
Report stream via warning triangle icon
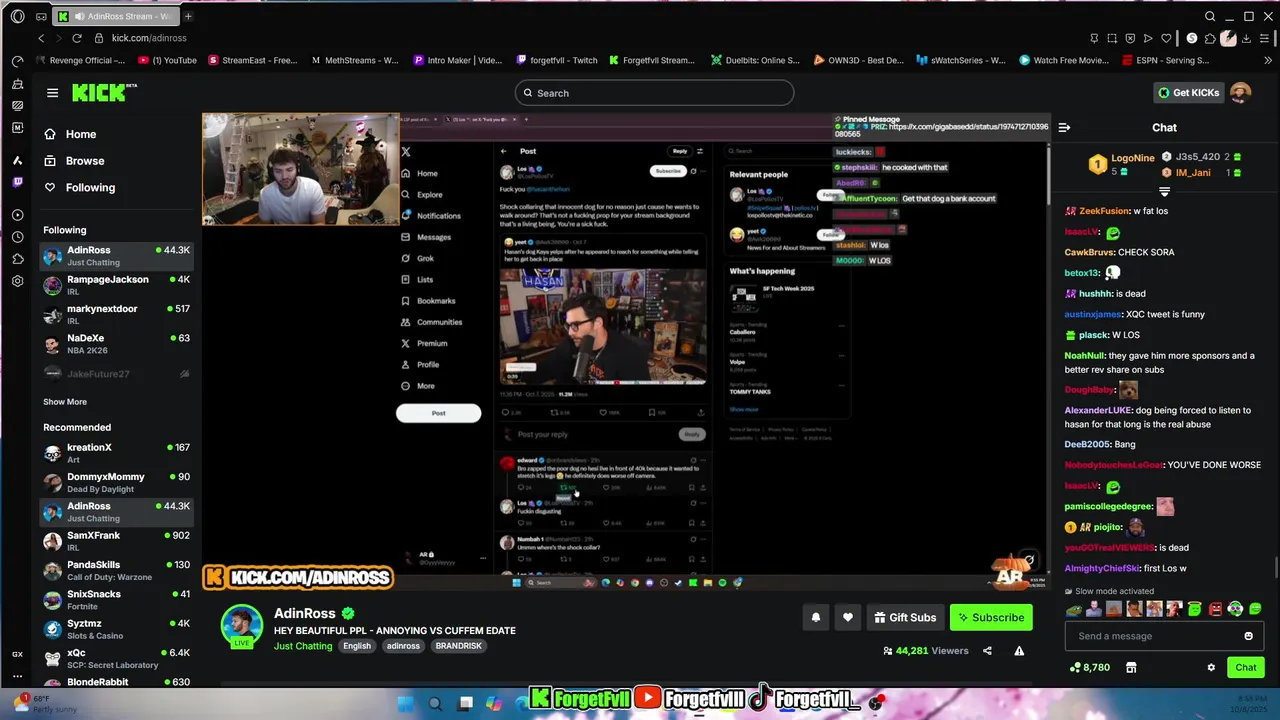[1019, 651]
